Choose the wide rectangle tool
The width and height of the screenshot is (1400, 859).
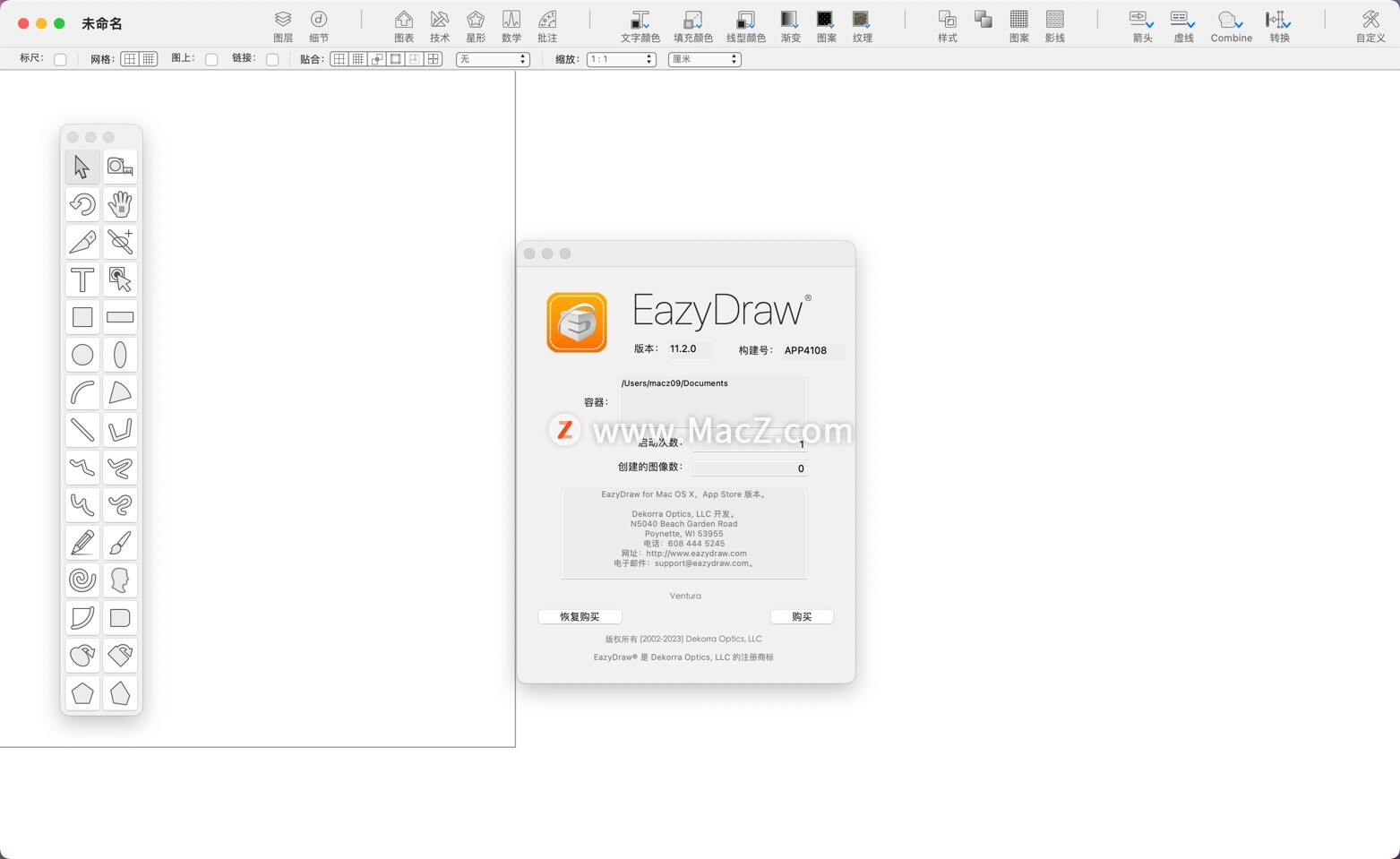120,317
